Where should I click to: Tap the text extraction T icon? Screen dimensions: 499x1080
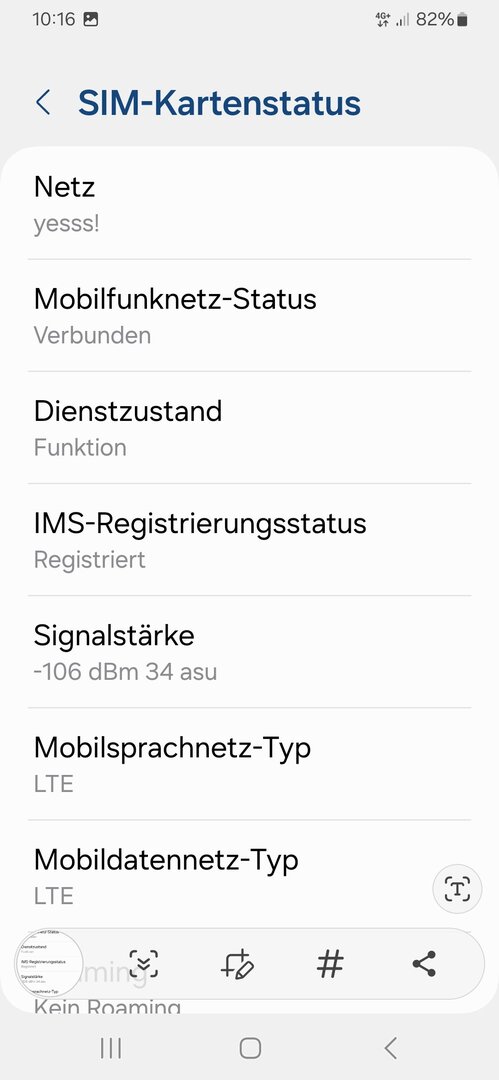coord(457,889)
